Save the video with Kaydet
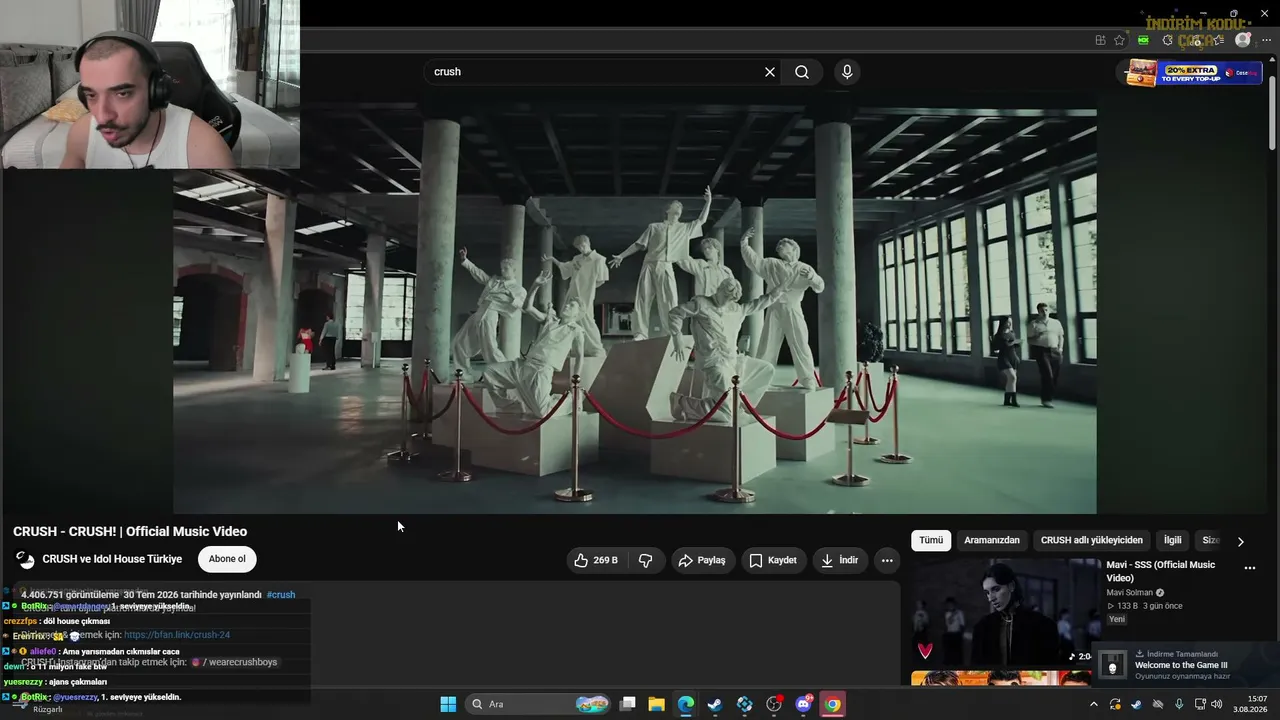Screen dimensions: 1280x720 [774, 560]
